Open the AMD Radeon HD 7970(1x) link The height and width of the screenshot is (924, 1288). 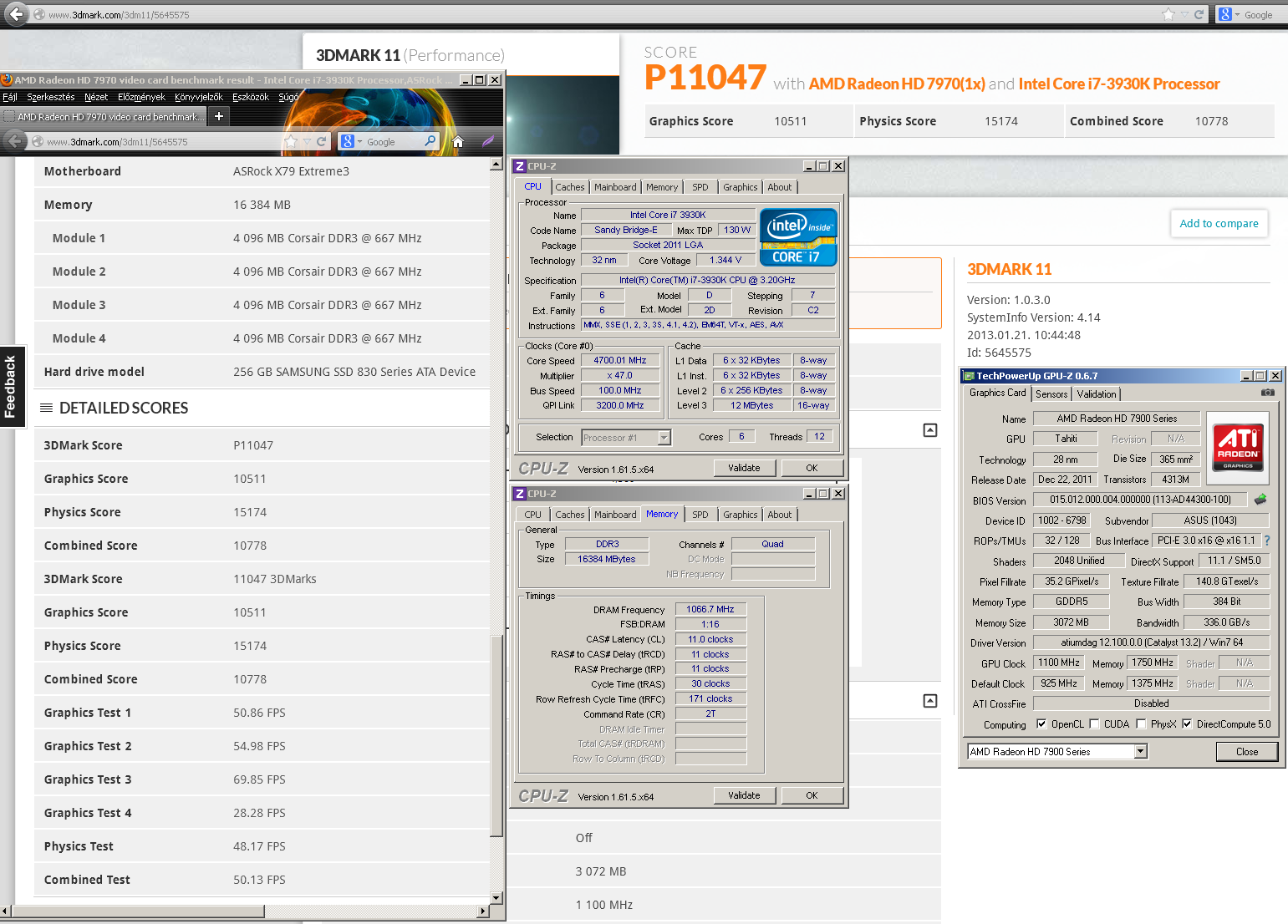tap(897, 84)
